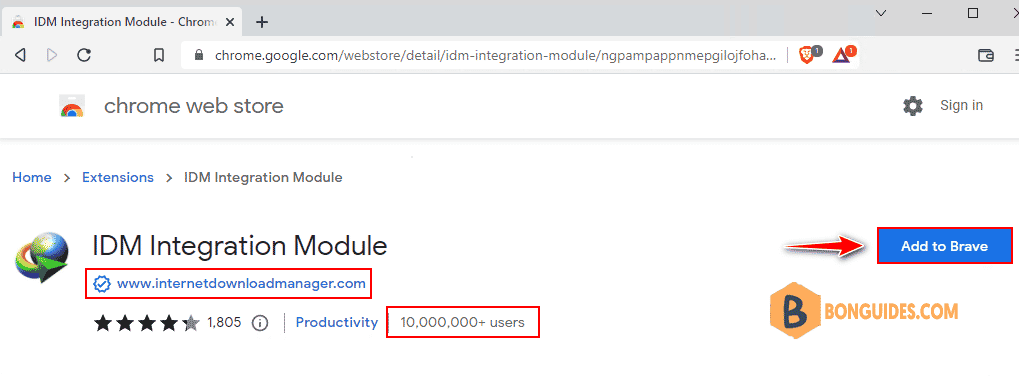Click the browser back arrow
The width and height of the screenshot is (1019, 376).
tap(20, 55)
